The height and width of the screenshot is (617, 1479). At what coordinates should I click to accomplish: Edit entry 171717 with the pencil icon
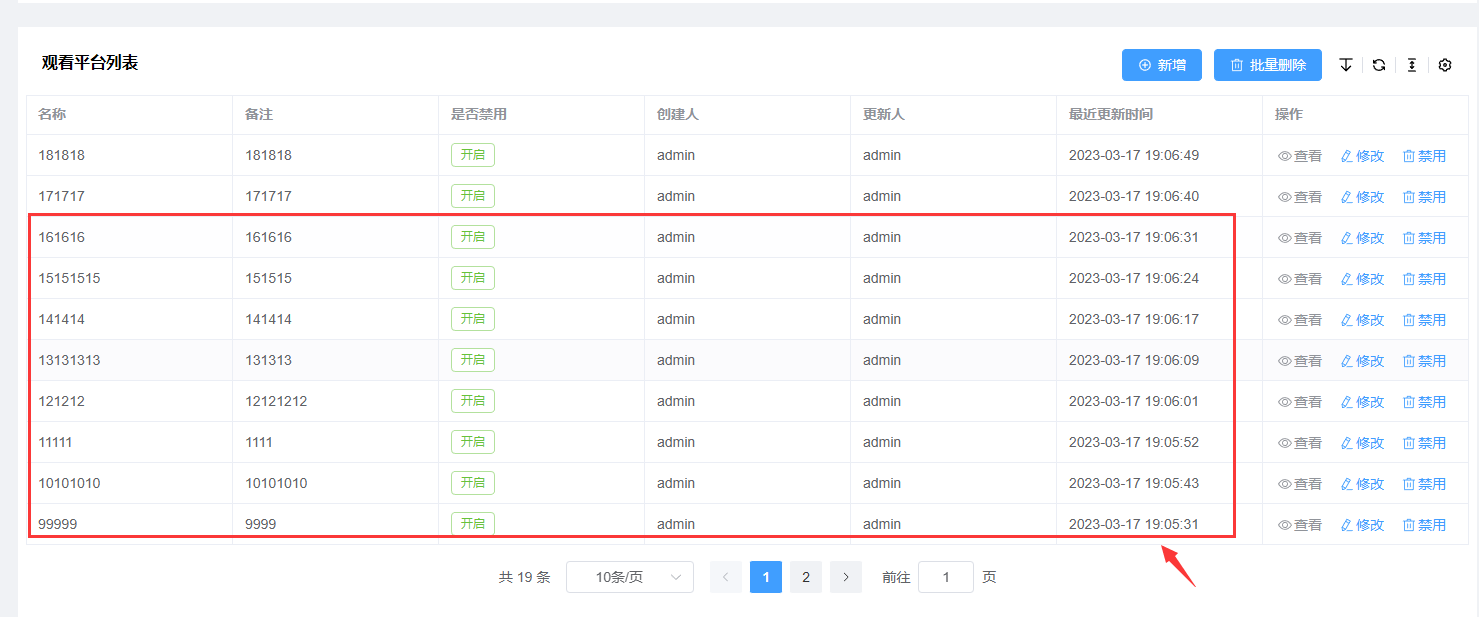1345,196
